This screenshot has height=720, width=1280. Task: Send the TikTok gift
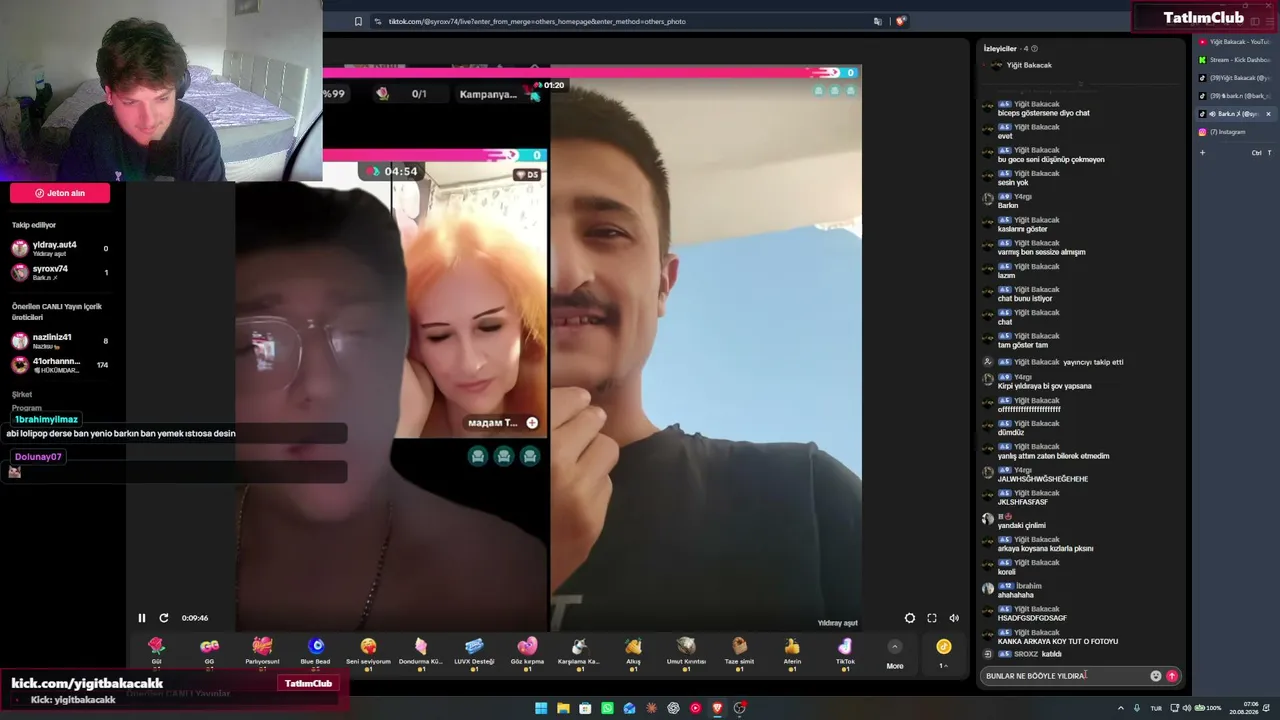tap(845, 652)
